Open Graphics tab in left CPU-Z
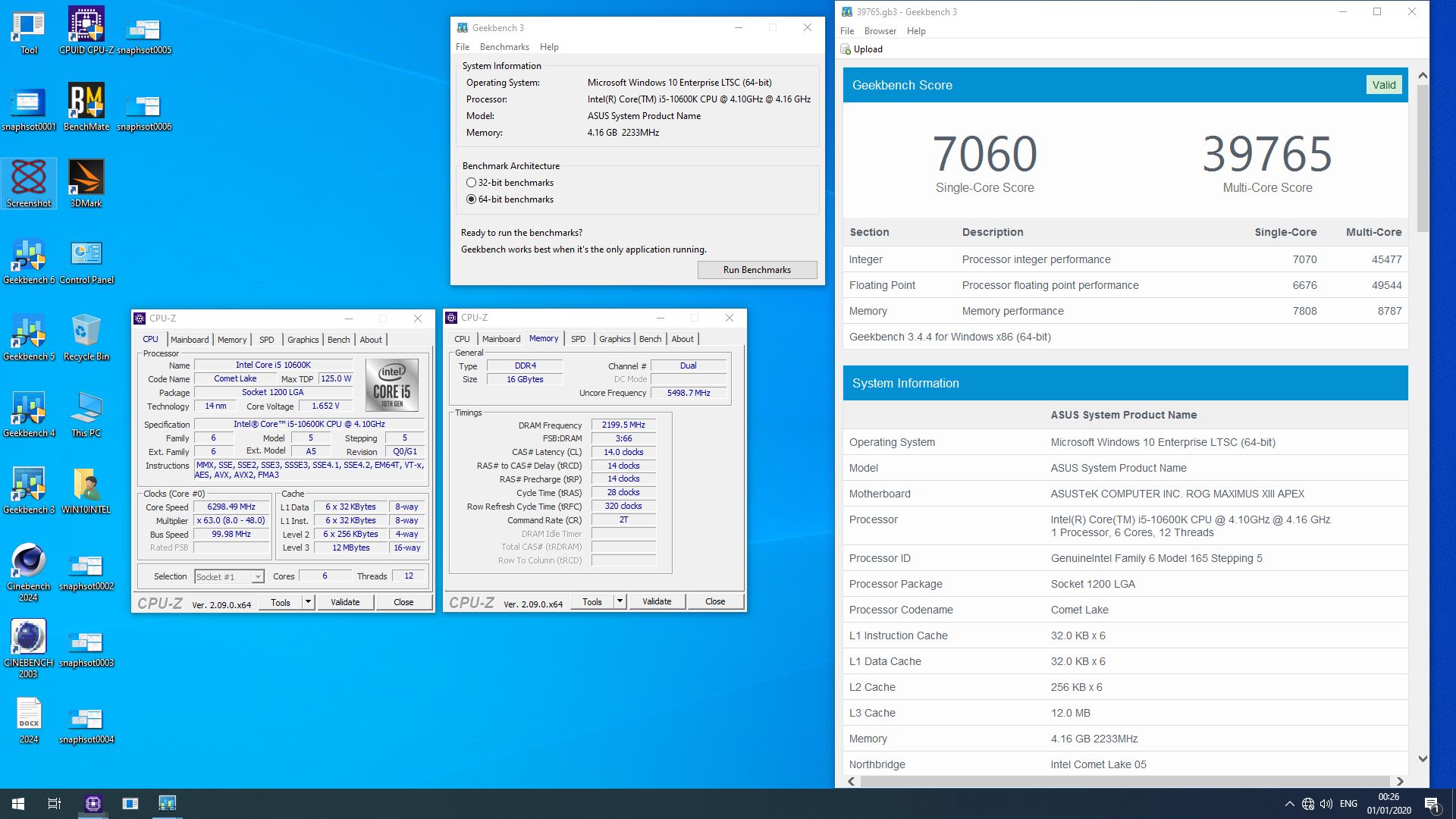The image size is (1456, 819). tap(303, 340)
